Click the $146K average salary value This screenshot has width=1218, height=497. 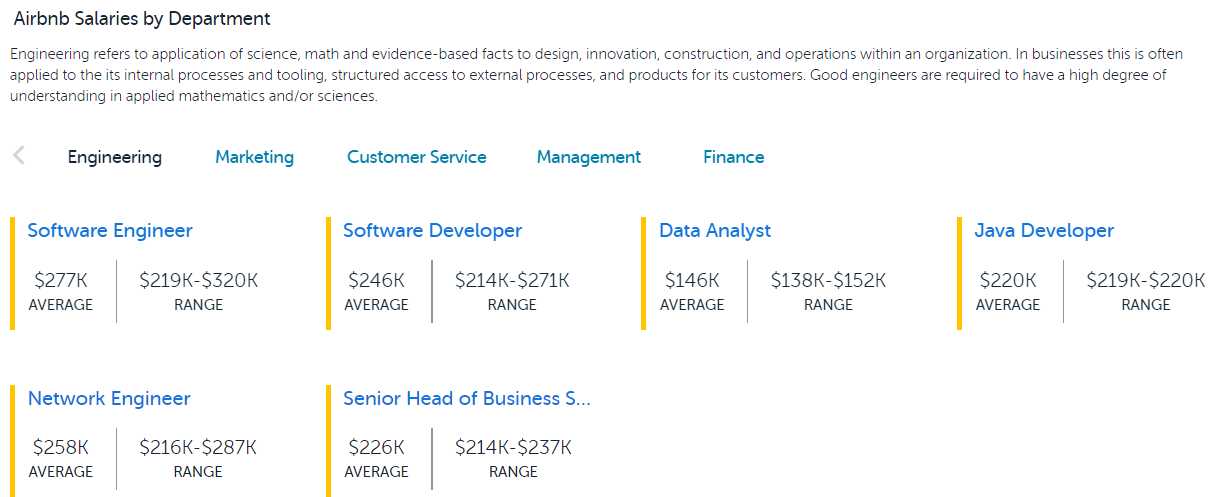pos(692,281)
